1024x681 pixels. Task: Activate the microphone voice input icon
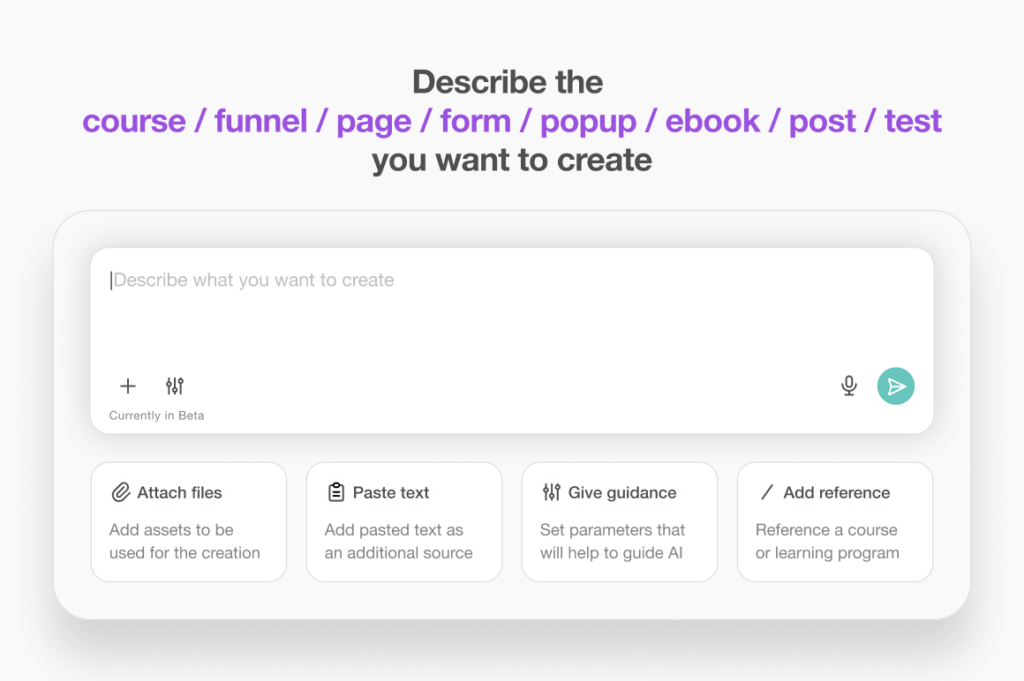849,386
